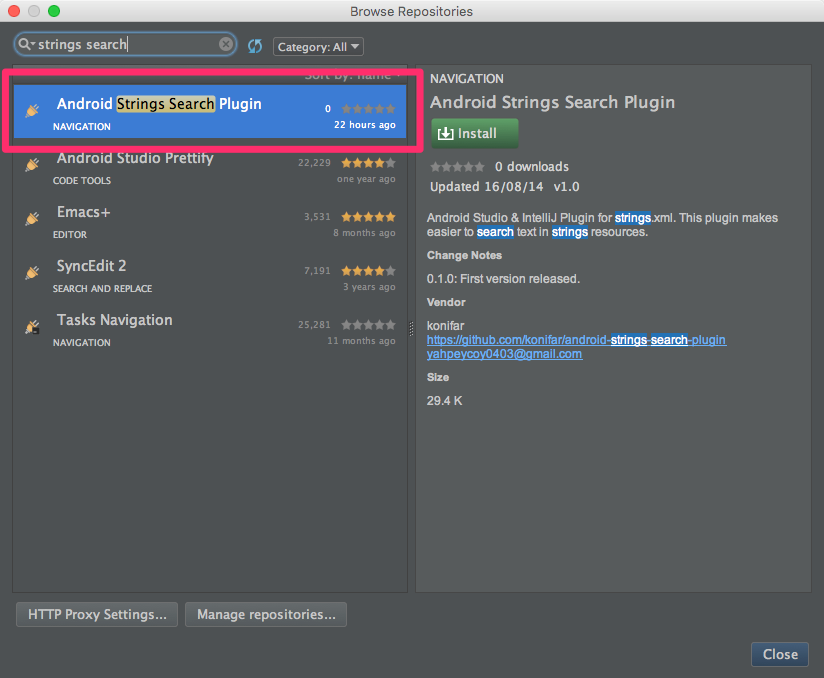The width and height of the screenshot is (824, 678).
Task: Click the "one year ago" timestamp
Action: (366, 179)
